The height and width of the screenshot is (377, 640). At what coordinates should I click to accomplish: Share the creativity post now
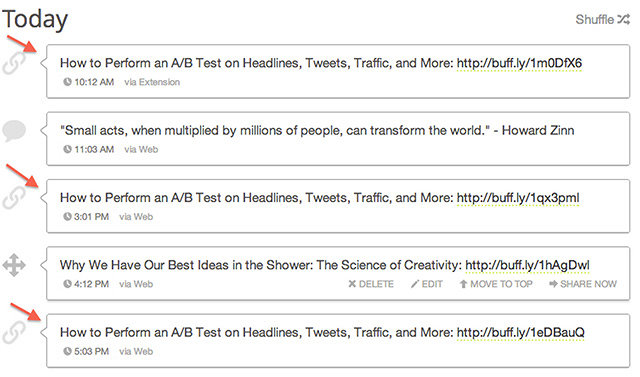coord(583,284)
